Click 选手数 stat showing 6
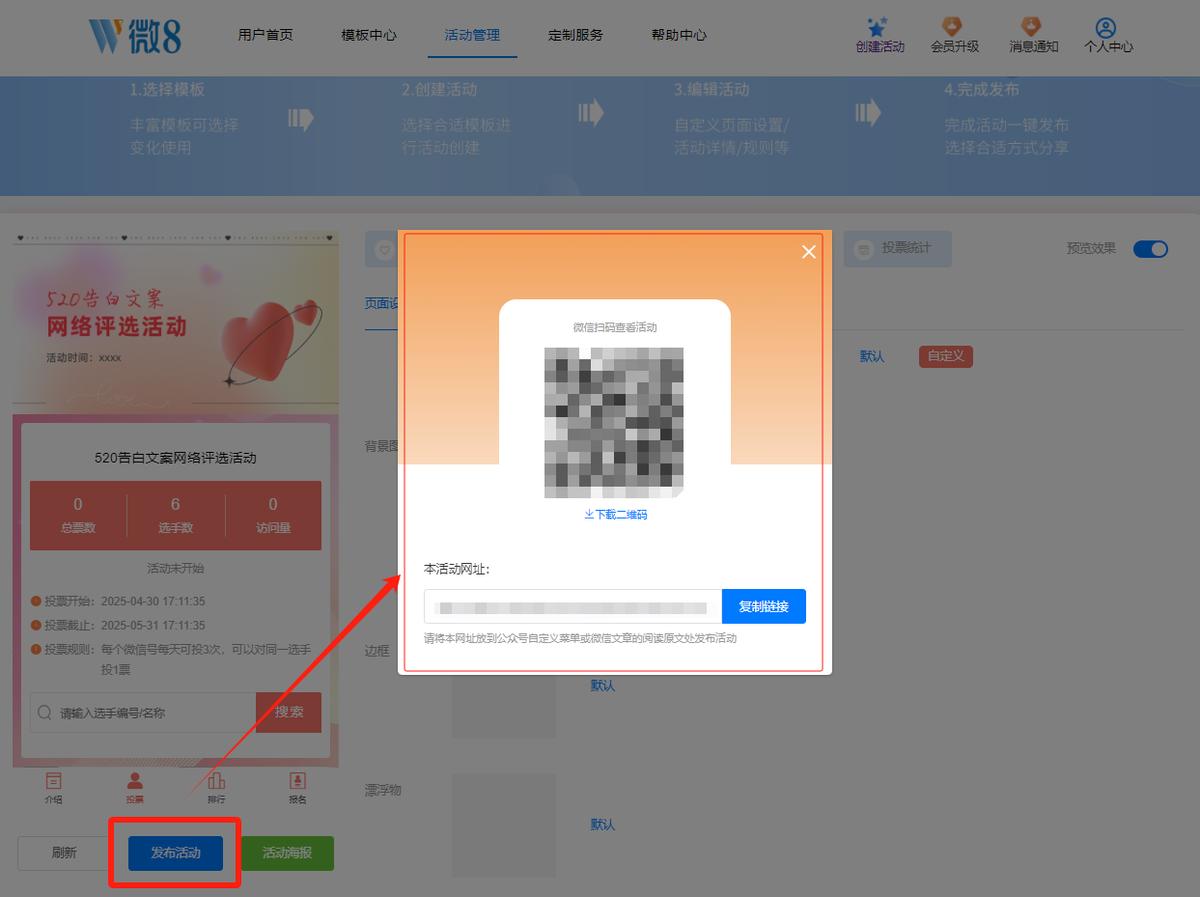Image resolution: width=1200 pixels, height=897 pixels. point(175,515)
